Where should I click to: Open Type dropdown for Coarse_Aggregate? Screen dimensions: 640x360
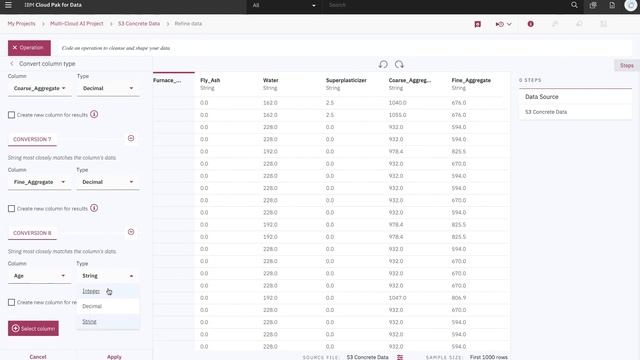108,88
